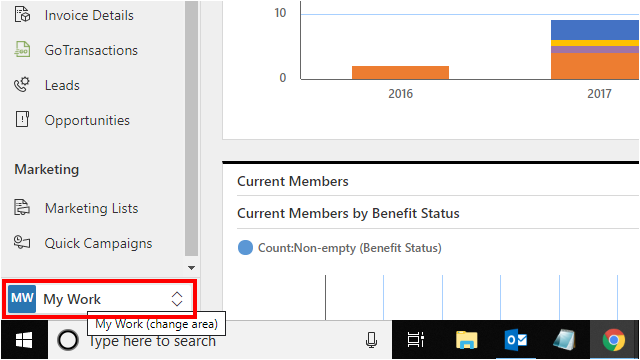The image size is (640, 360).
Task: Open the Opportunities icon
Action: click(x=22, y=120)
